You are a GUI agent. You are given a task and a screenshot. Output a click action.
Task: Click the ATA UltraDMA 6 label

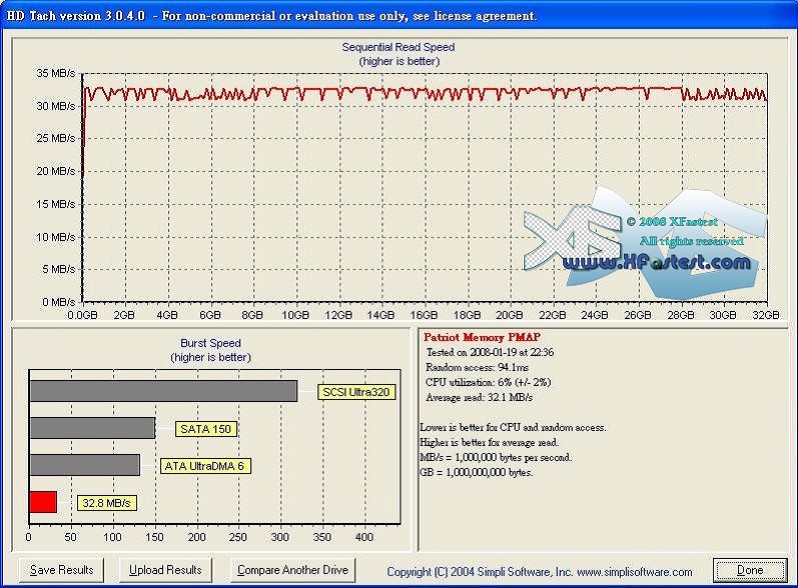click(x=203, y=466)
